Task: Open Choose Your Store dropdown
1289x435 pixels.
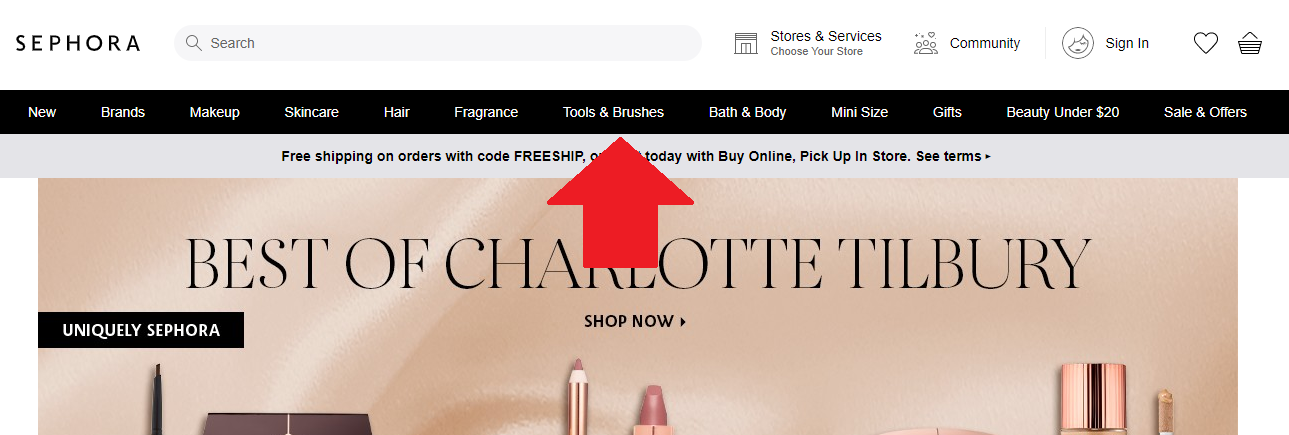Action: coord(816,51)
